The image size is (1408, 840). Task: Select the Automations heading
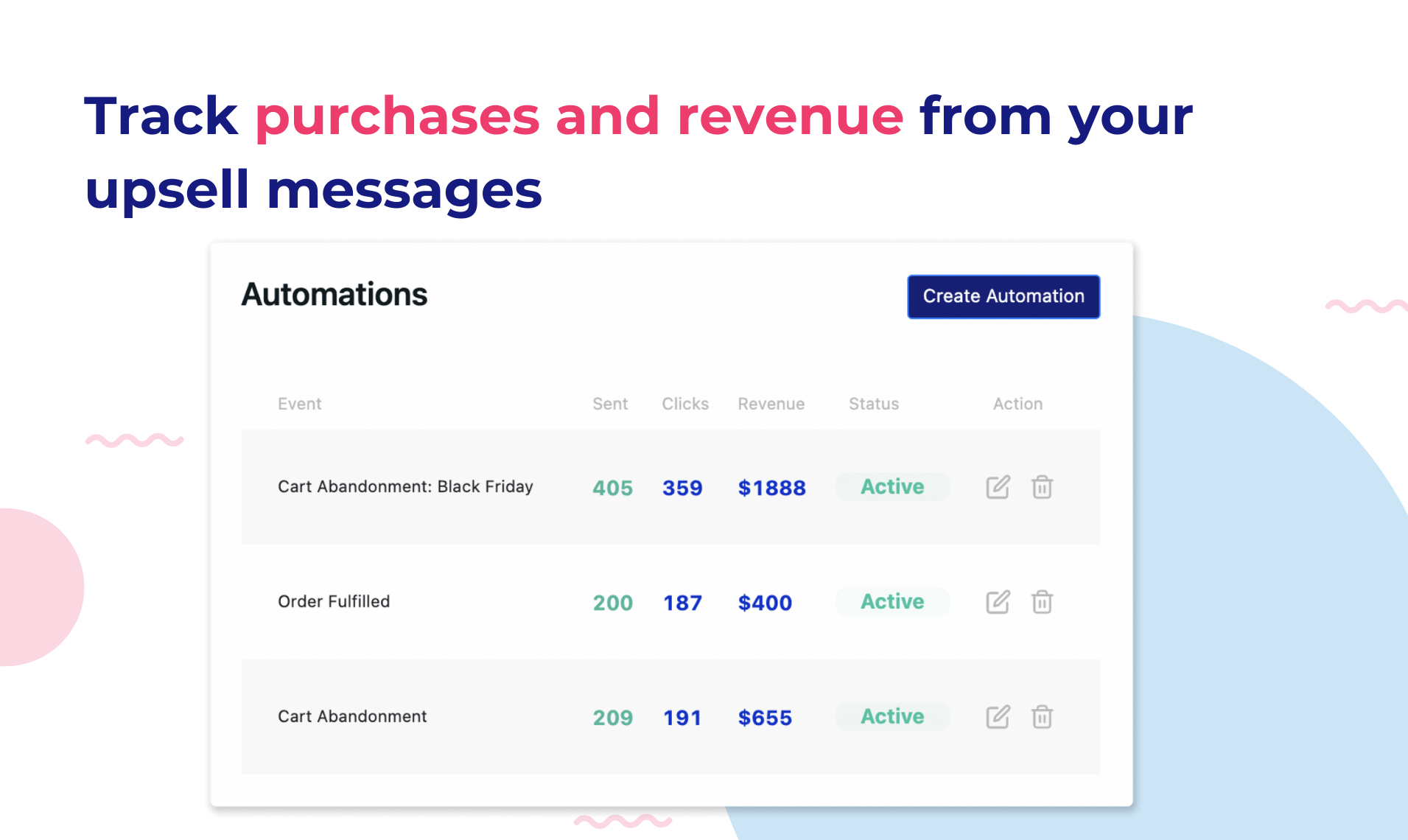tap(335, 294)
